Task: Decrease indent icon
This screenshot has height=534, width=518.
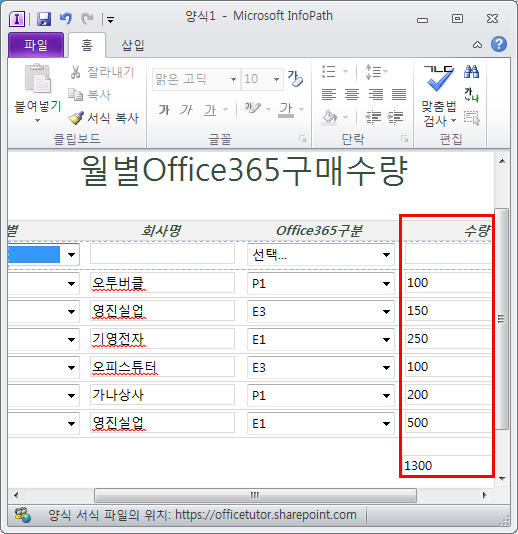Action: click(373, 117)
